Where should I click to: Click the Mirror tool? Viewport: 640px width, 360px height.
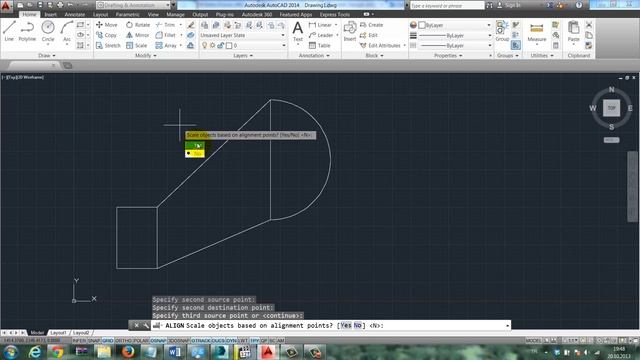tap(138, 35)
